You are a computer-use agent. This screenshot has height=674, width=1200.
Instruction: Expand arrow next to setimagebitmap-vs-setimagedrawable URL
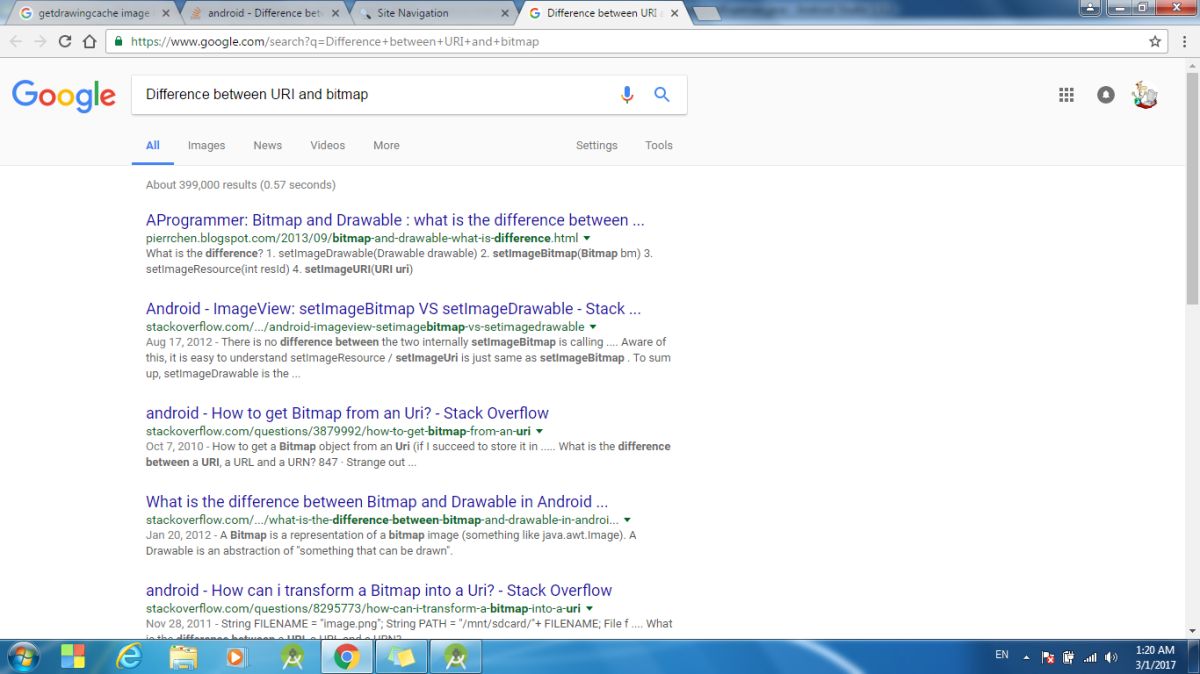click(x=593, y=327)
